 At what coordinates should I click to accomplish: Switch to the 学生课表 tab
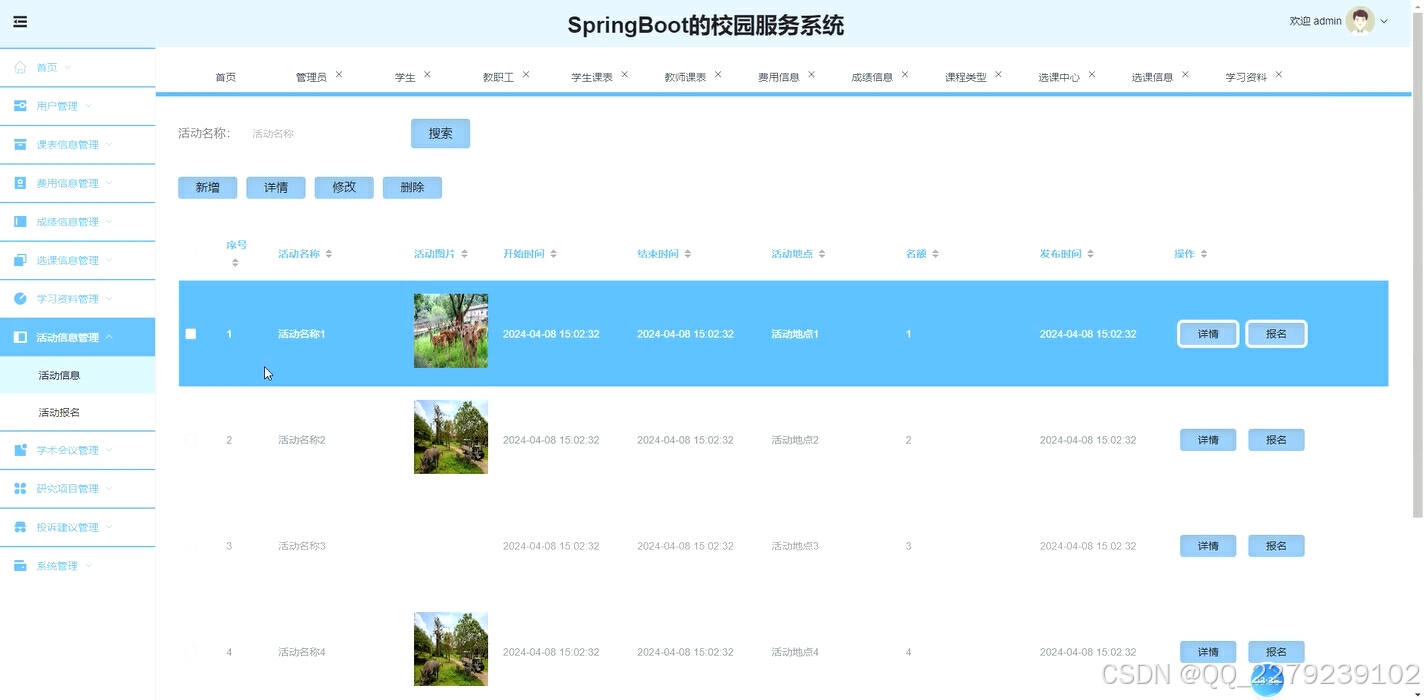[x=591, y=75]
